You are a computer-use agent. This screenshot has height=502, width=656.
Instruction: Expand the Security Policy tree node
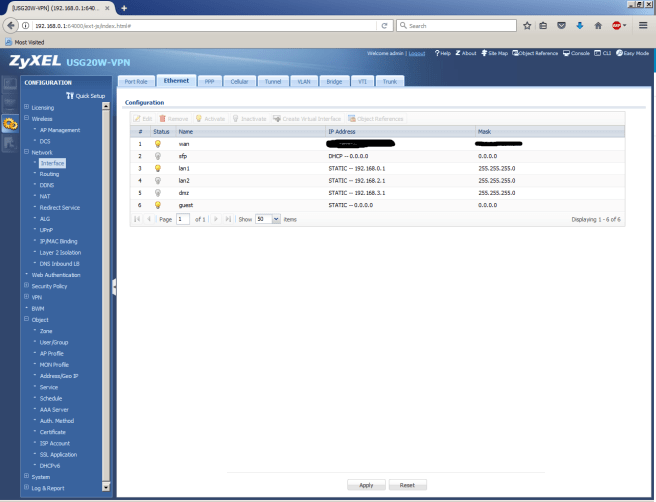point(27,285)
